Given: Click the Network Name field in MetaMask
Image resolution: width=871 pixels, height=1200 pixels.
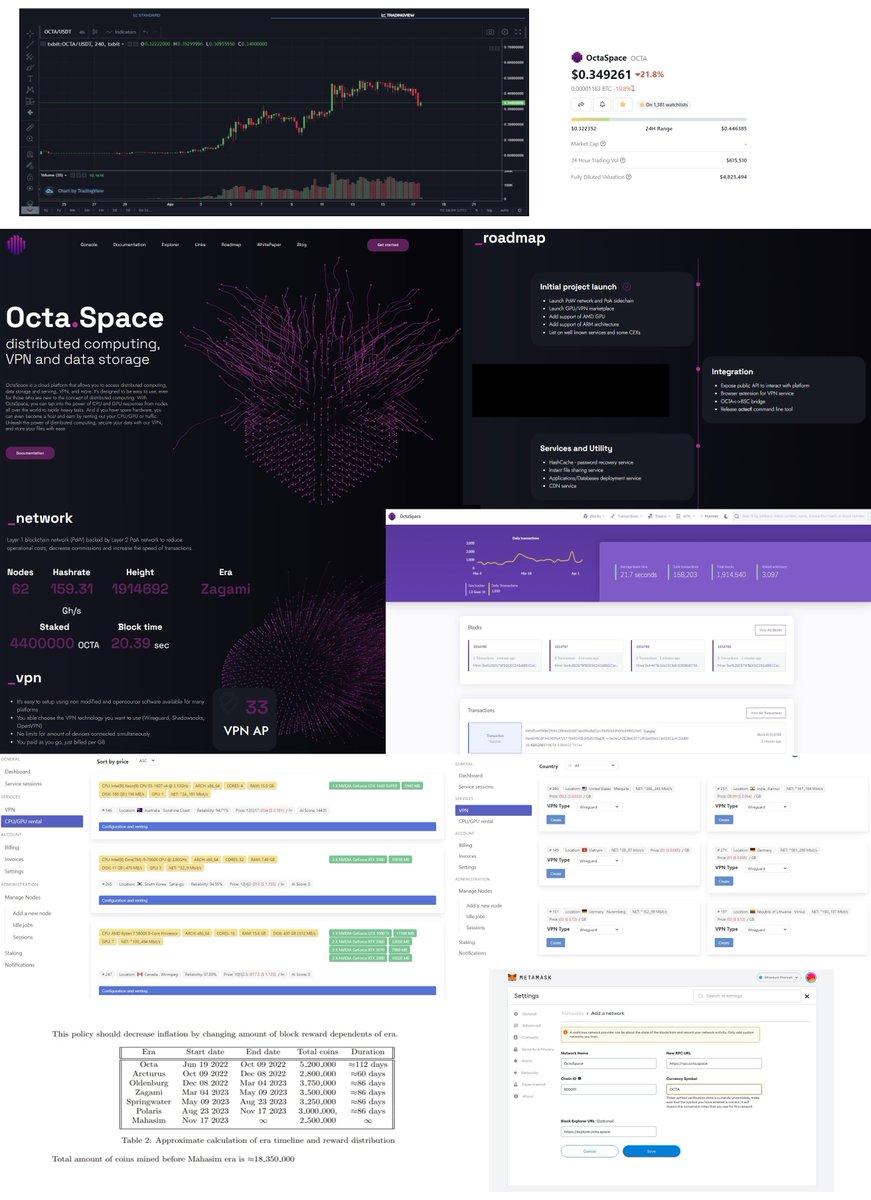Looking at the screenshot, I should (x=608, y=1063).
